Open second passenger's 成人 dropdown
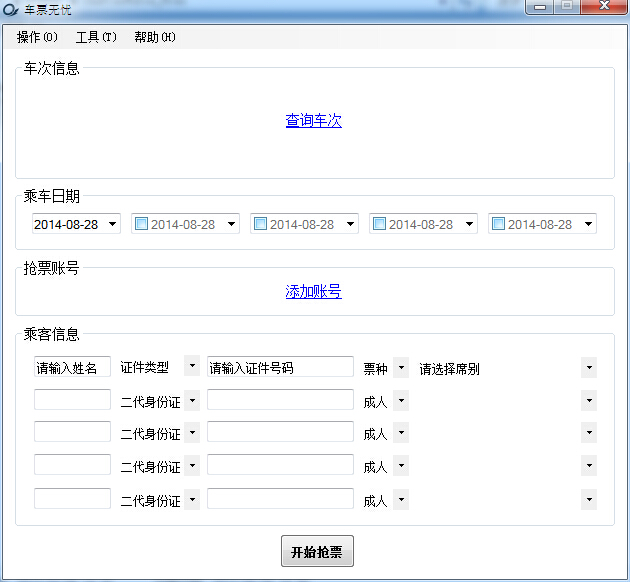The width and height of the screenshot is (630, 582). coord(401,433)
